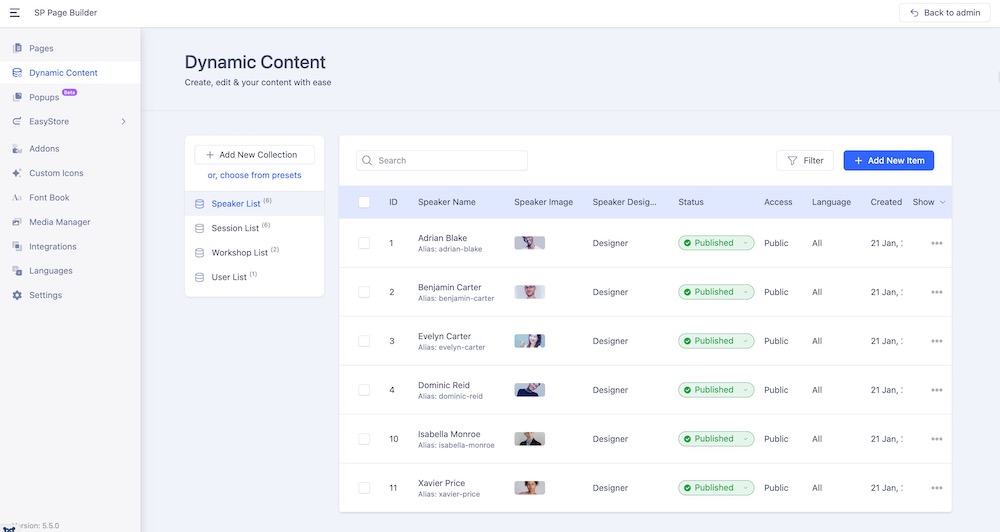Check the select-all header checkbox
This screenshot has height=532, width=1000.
click(x=364, y=202)
